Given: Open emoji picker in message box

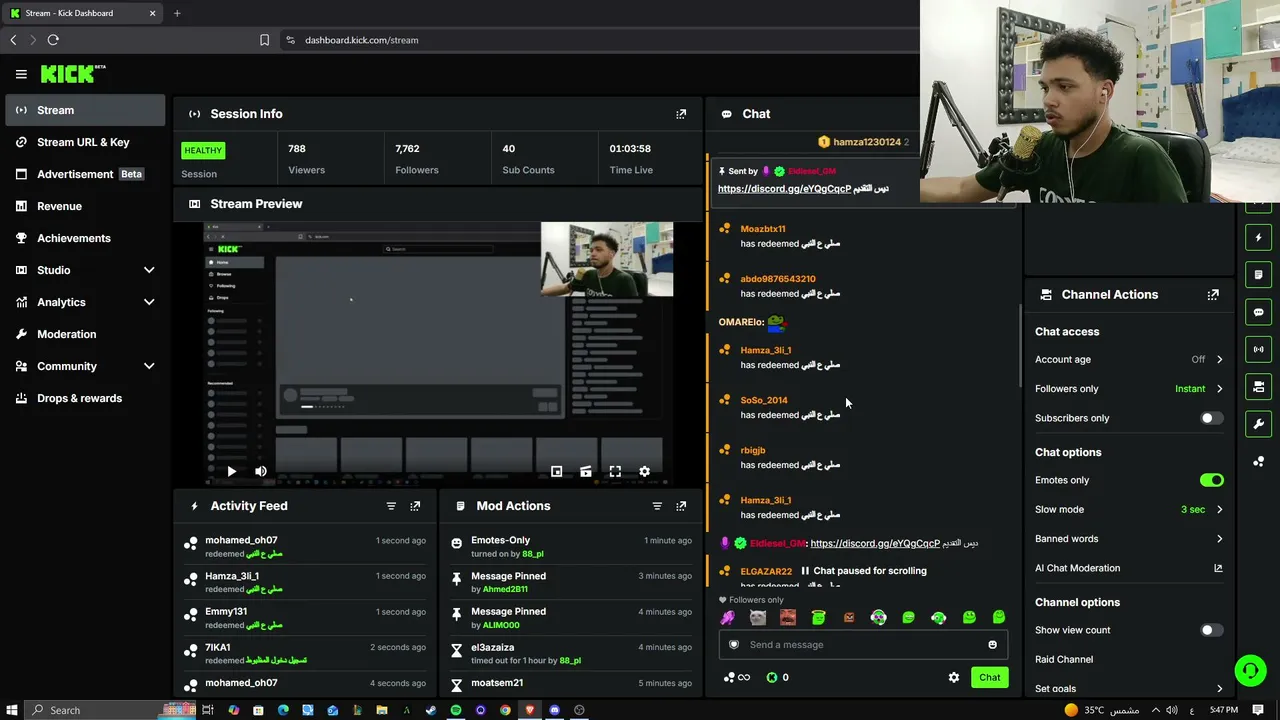Looking at the screenshot, I should coord(993,645).
